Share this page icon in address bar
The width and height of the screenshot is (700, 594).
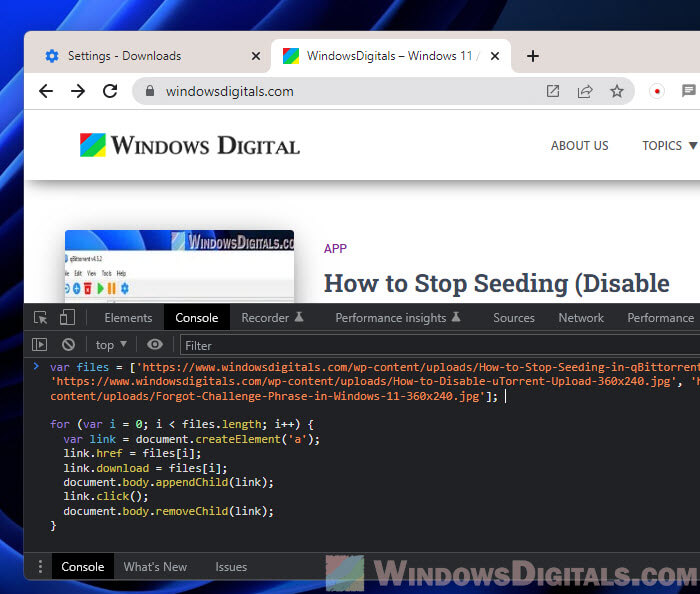point(585,91)
